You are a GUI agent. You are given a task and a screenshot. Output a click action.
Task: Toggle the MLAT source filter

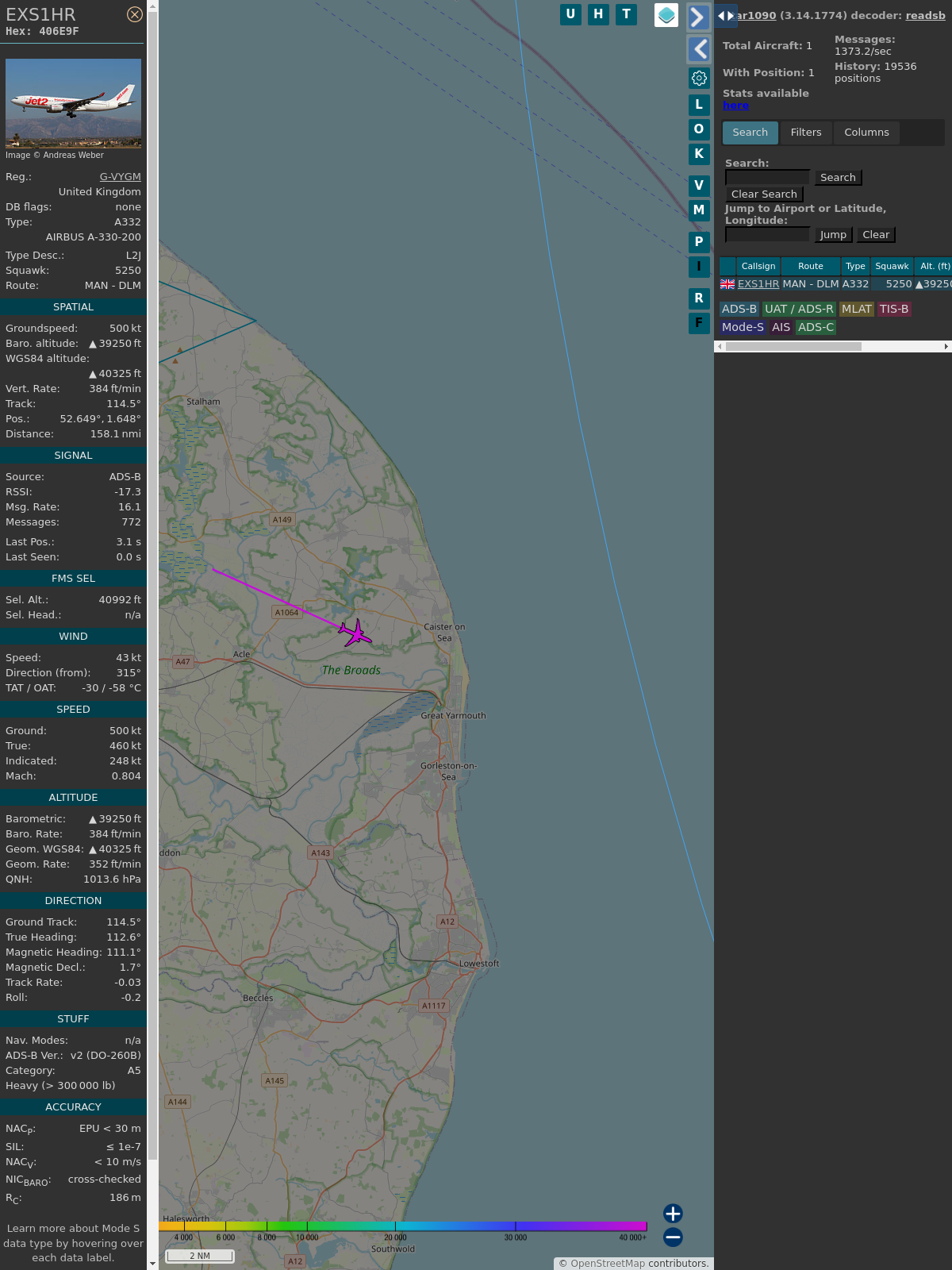pyautogui.click(x=856, y=309)
